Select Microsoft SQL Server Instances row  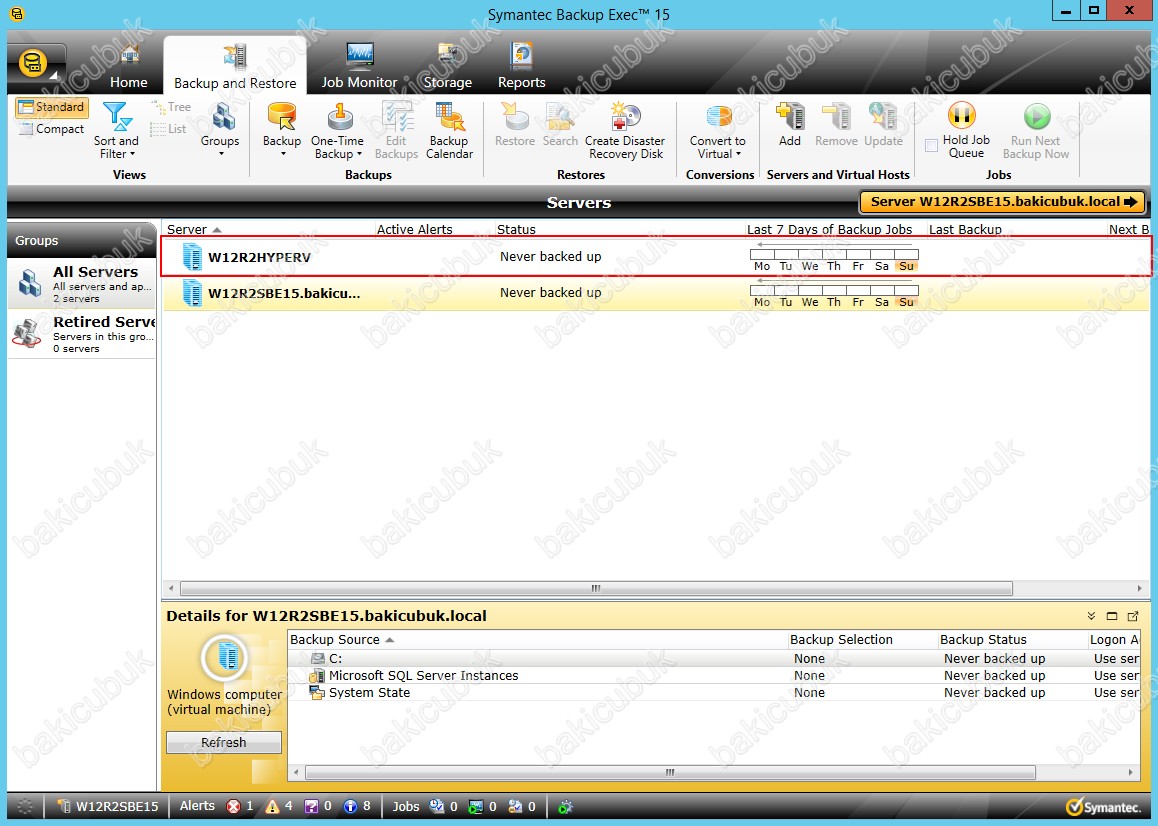click(x=713, y=675)
